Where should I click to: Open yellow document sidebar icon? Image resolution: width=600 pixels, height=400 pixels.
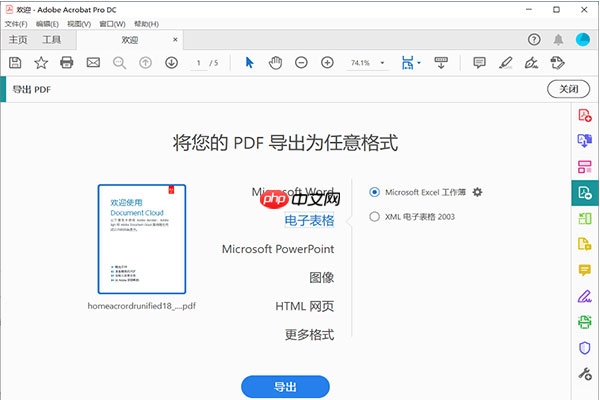(585, 244)
